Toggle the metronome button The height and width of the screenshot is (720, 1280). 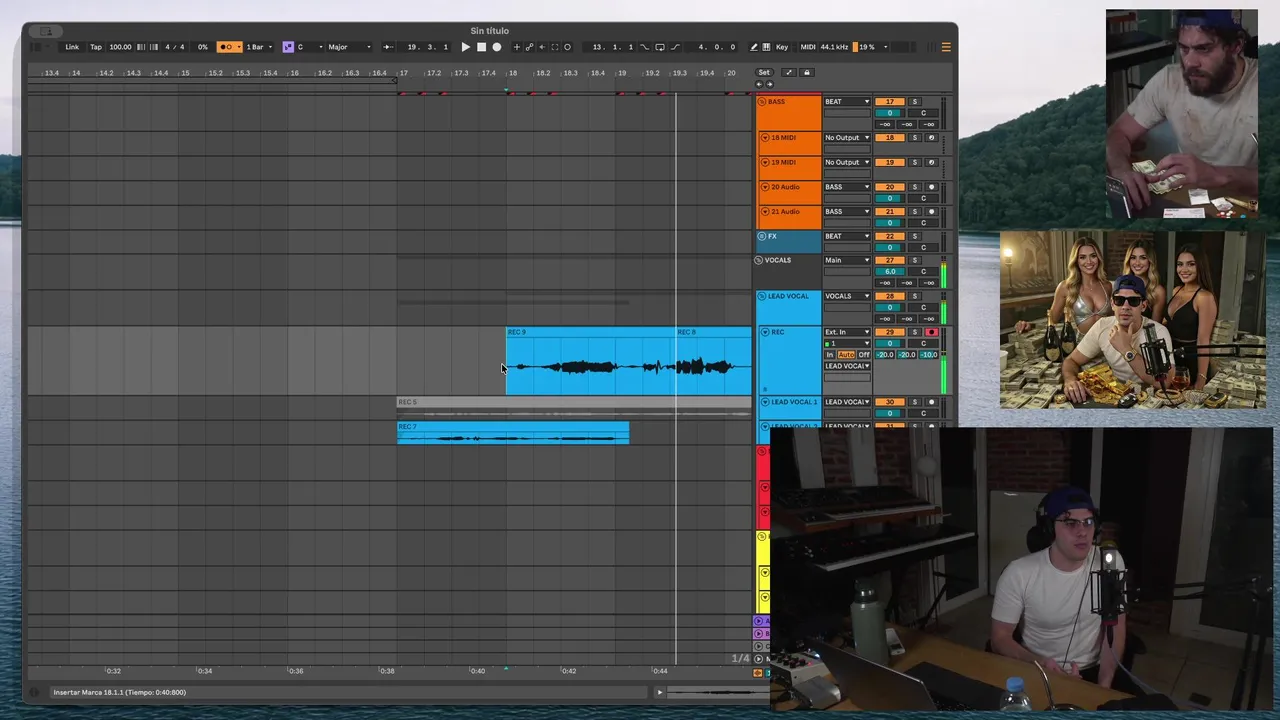229,47
